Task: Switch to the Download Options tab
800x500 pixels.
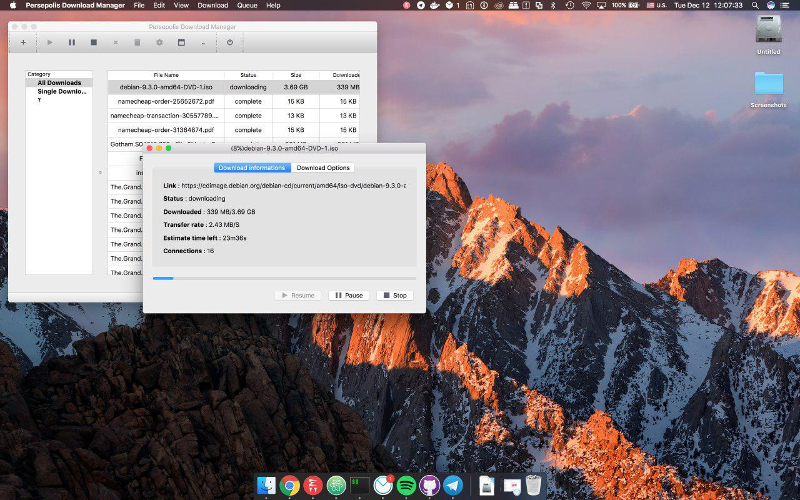Action: point(323,168)
